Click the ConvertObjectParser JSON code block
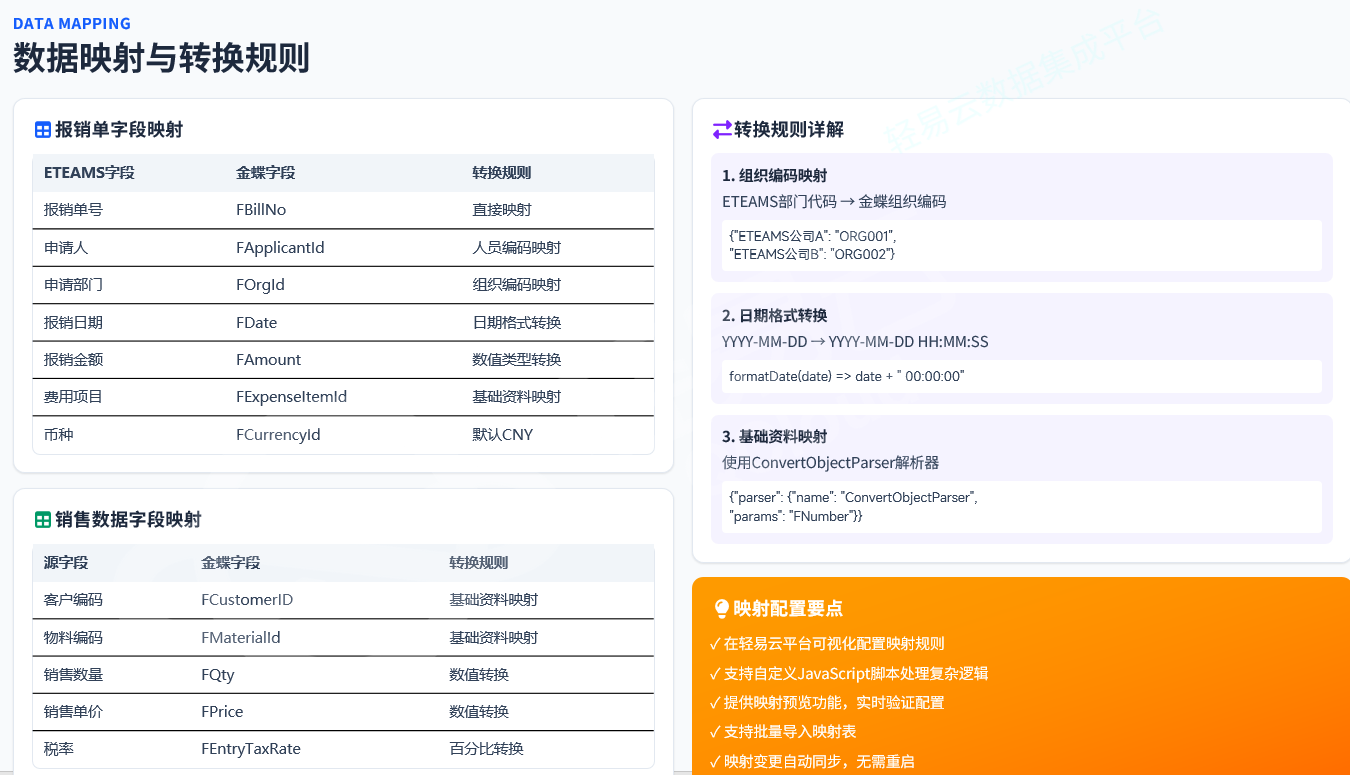The image size is (1350, 775). (1016, 506)
